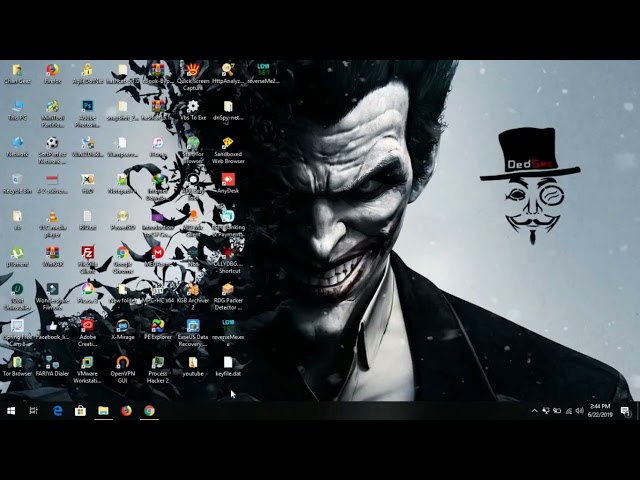Open OpenVPN GUI shortcut
This screenshot has height=480, width=640.
122,370
